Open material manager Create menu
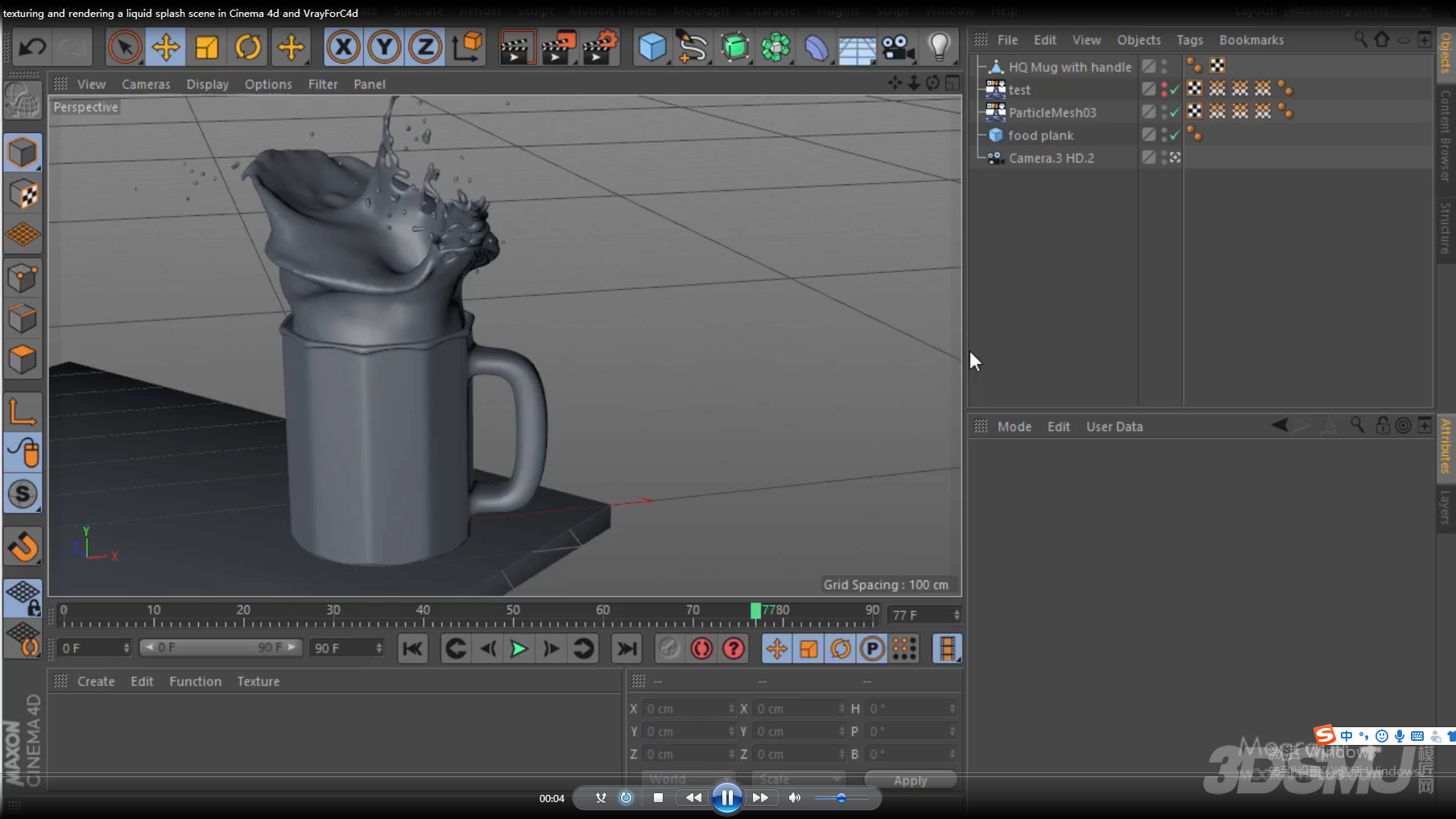 [x=96, y=681]
